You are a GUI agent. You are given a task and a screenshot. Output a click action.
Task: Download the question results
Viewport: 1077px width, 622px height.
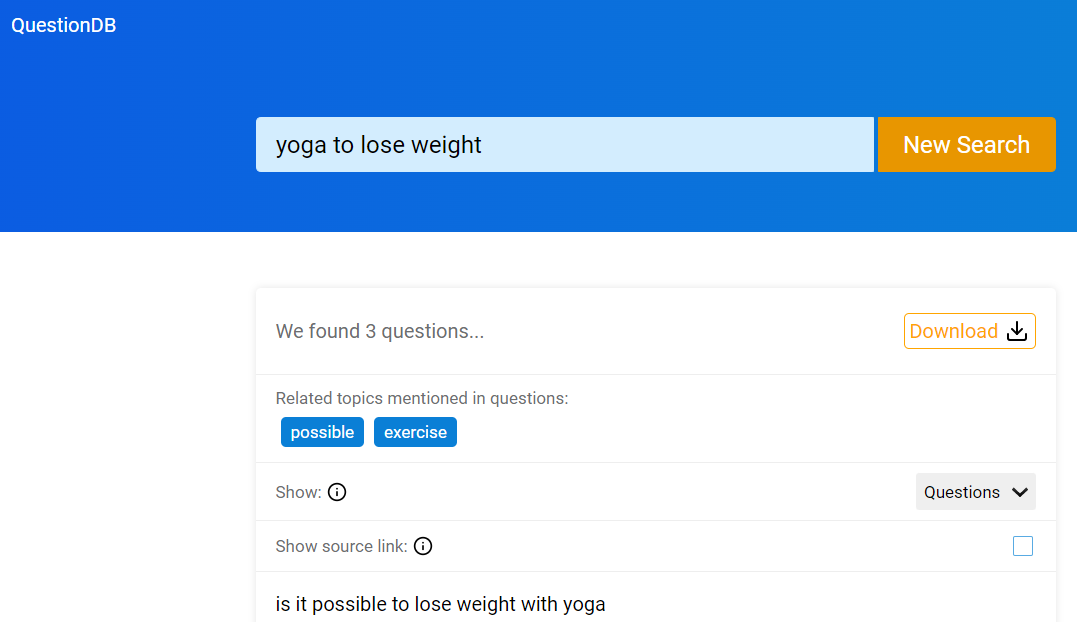pyautogui.click(x=969, y=331)
